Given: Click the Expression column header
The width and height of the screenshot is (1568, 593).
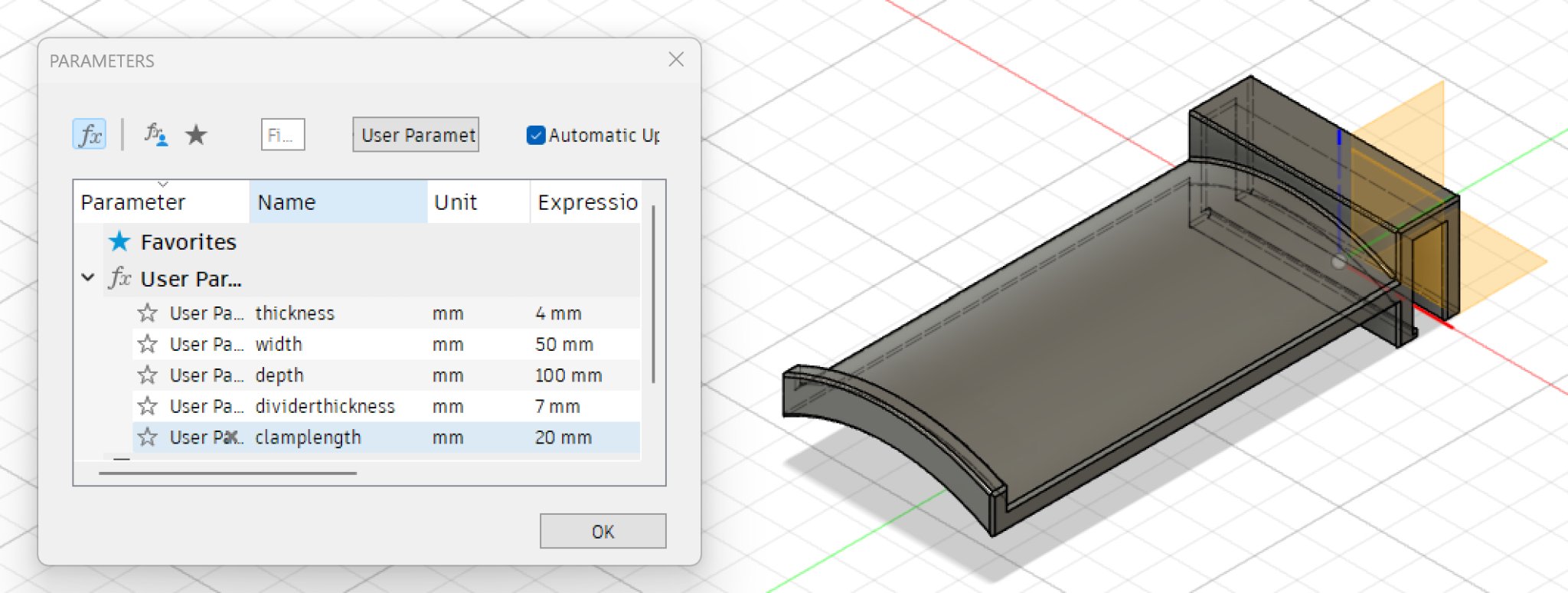Looking at the screenshot, I should [586, 202].
